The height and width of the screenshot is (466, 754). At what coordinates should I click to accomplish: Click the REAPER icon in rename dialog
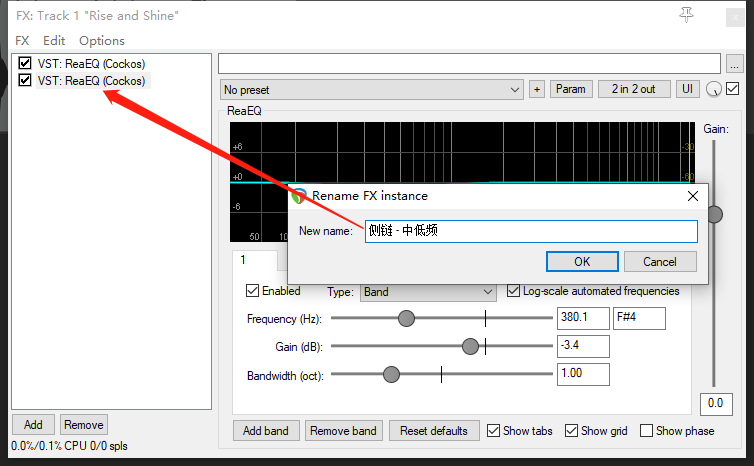[299, 196]
